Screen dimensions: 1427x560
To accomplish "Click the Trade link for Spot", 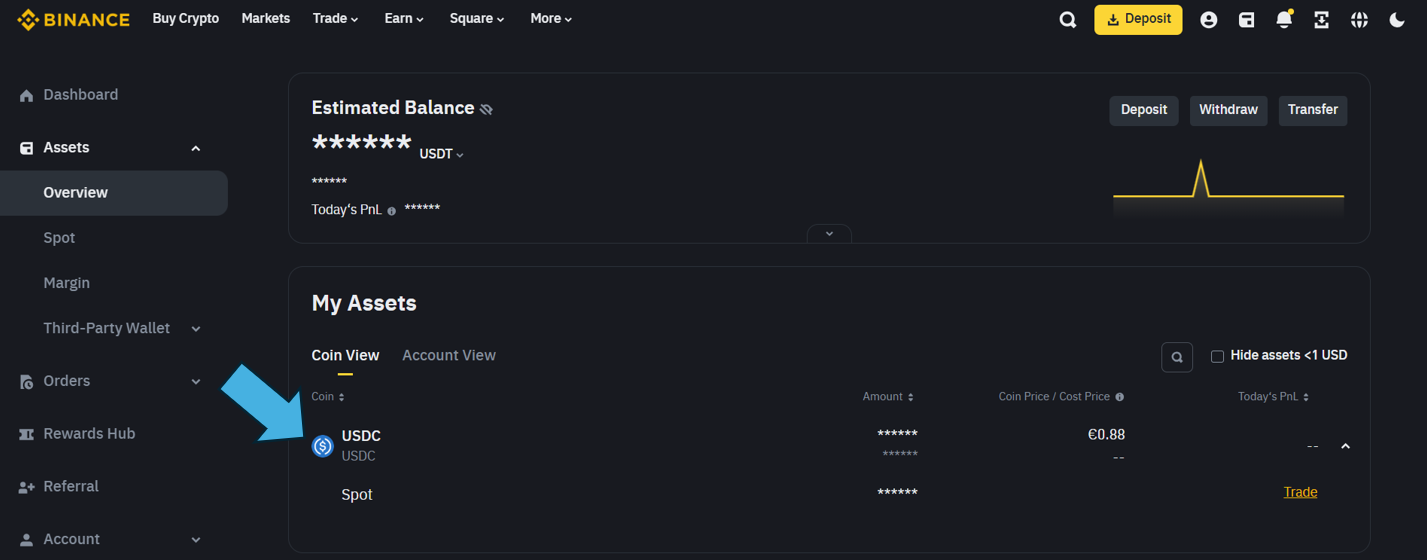I will point(1300,492).
